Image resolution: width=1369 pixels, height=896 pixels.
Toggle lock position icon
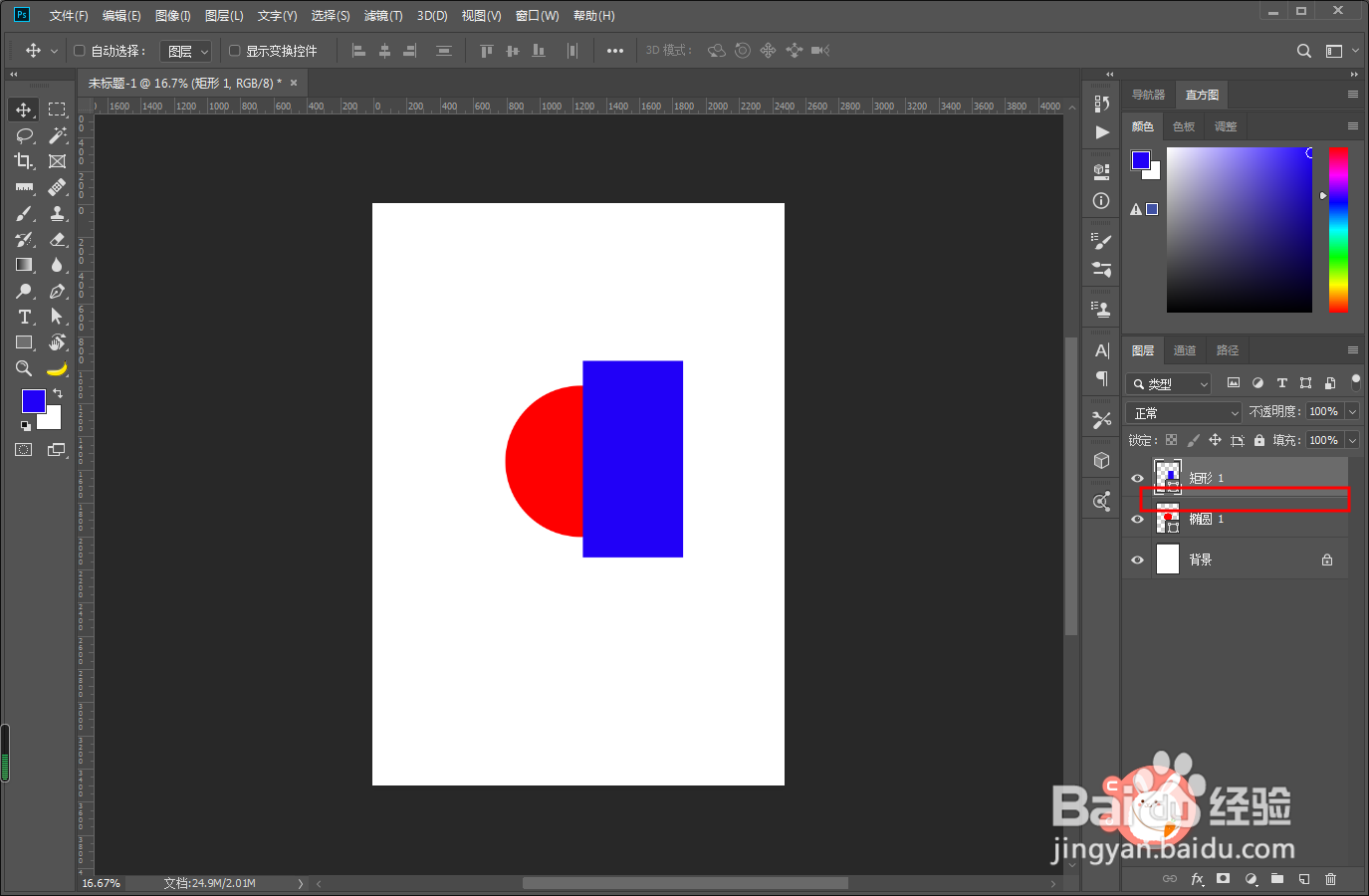coord(1215,440)
